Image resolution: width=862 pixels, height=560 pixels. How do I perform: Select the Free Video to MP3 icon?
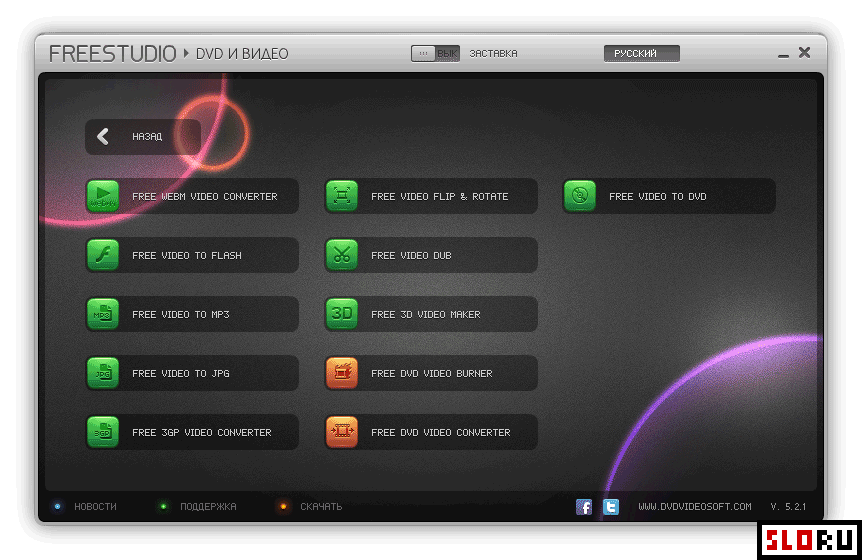coord(103,314)
